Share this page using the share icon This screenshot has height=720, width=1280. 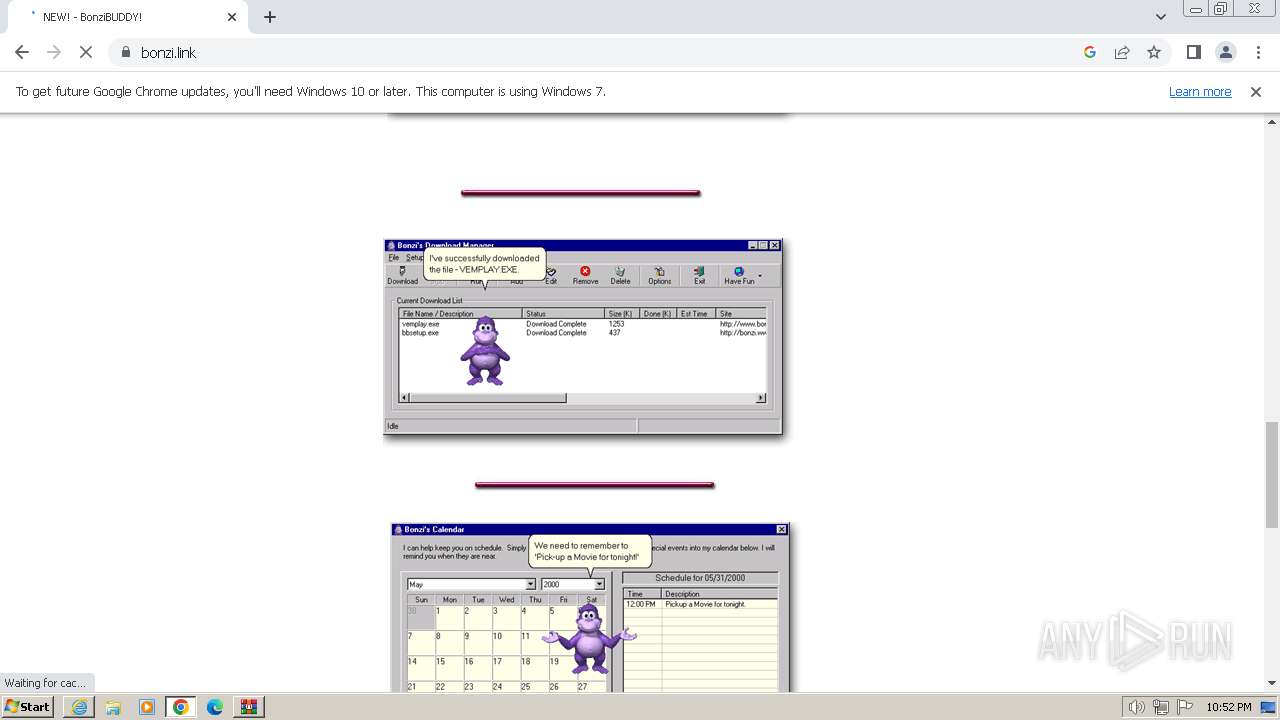tap(1122, 52)
